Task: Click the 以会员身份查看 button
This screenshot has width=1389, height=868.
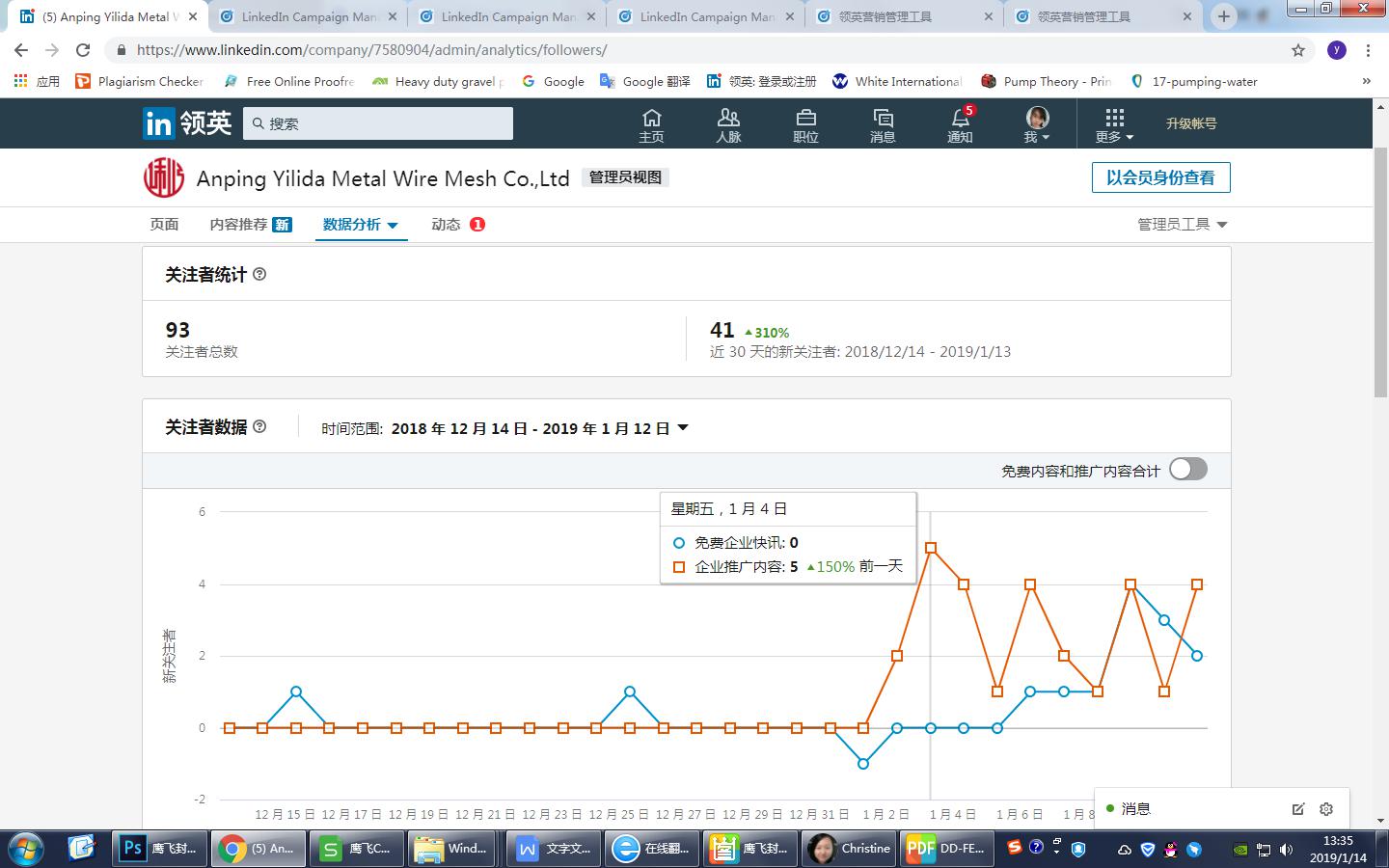Action: point(1160,177)
